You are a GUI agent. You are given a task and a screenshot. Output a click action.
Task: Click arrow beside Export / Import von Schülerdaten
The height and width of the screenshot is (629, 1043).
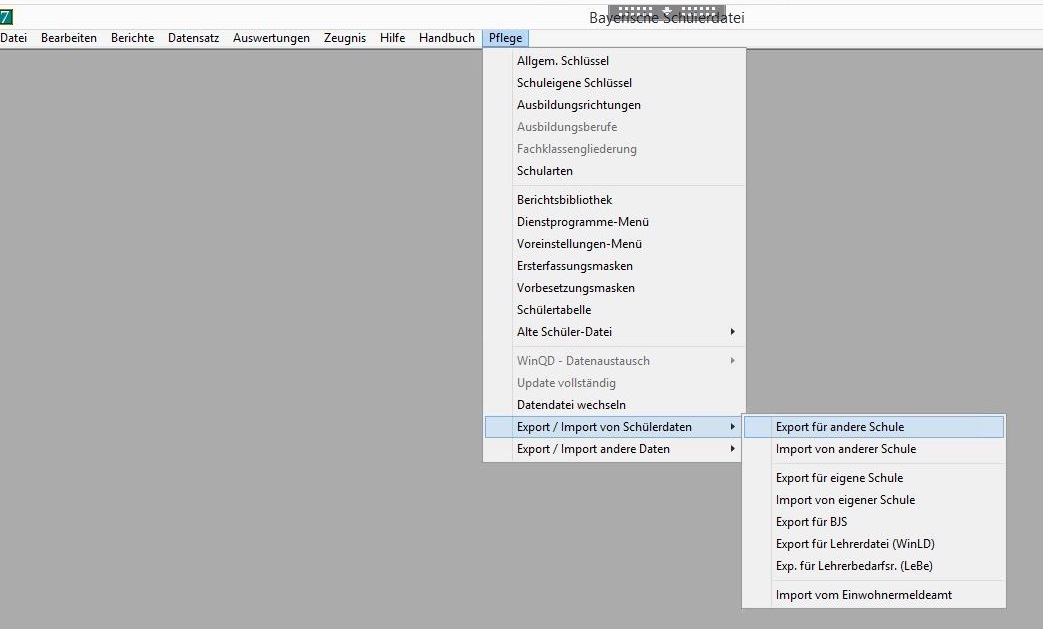732,427
